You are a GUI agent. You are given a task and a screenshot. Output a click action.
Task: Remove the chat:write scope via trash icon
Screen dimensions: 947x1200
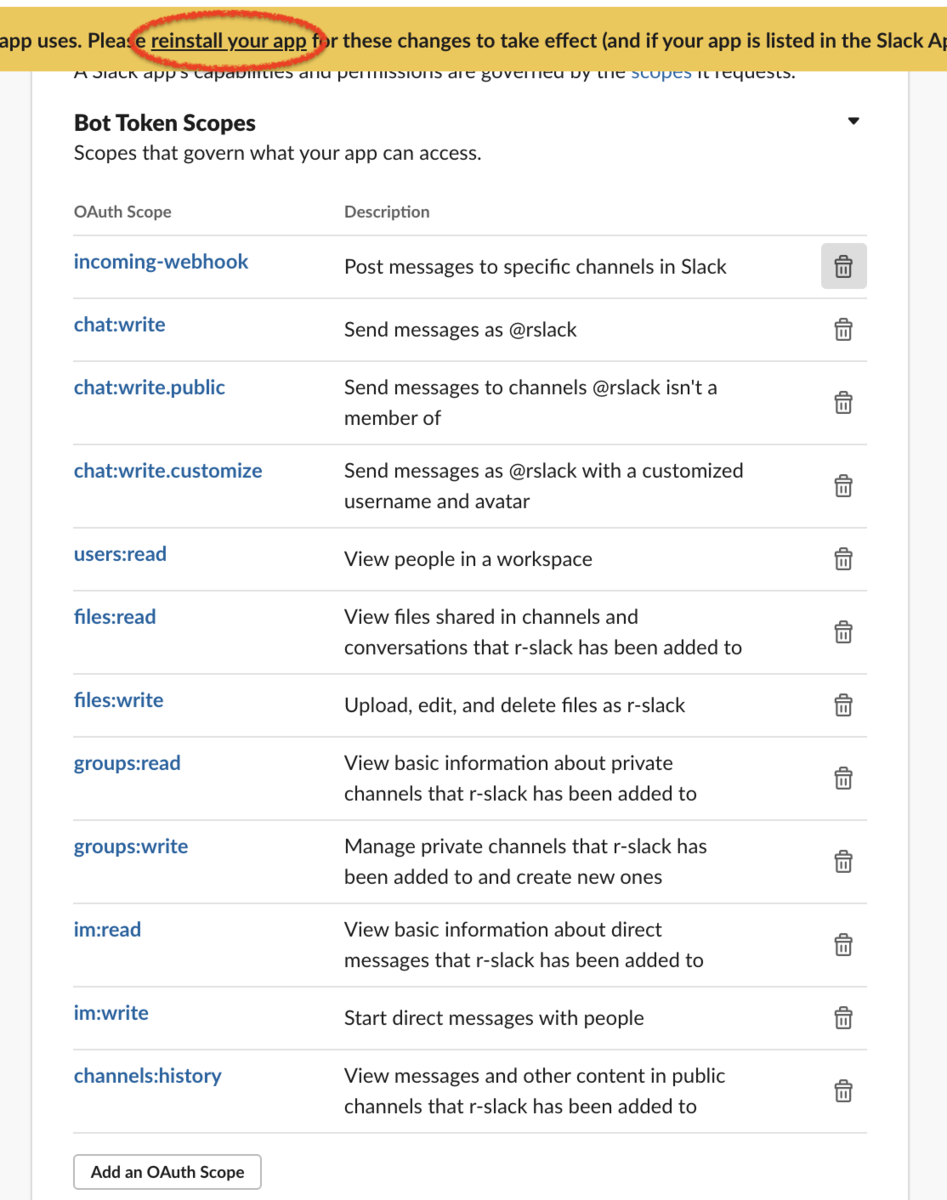tap(843, 330)
